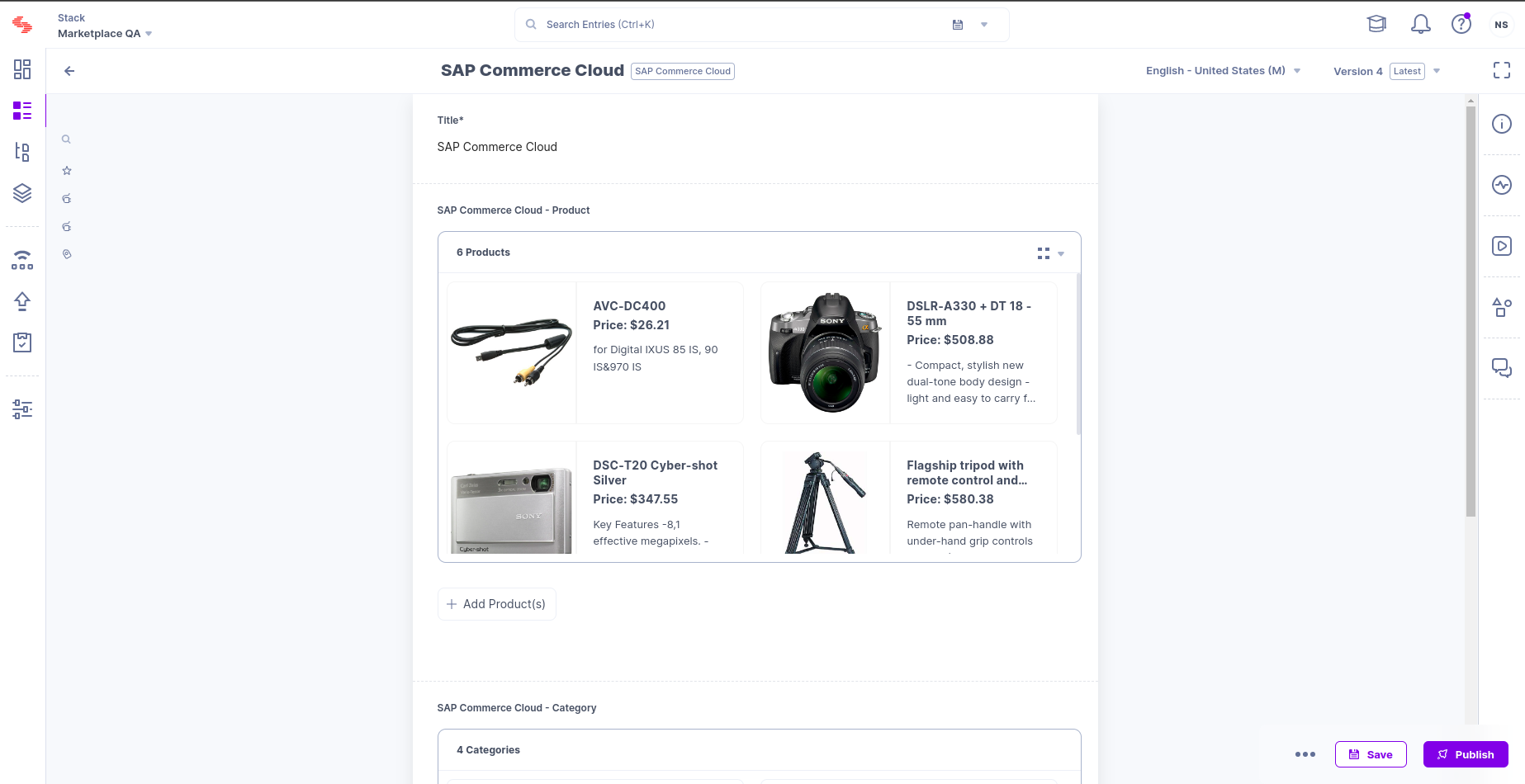Click the AVC-DC400 cable product thumbnail
Screen dimensions: 1525x784
(512, 353)
